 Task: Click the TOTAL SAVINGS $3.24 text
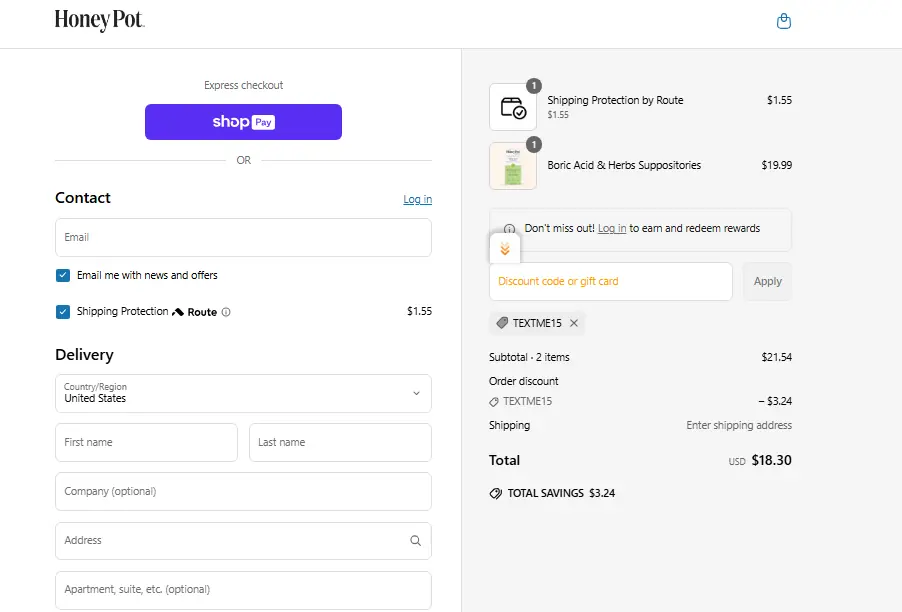click(x=561, y=493)
